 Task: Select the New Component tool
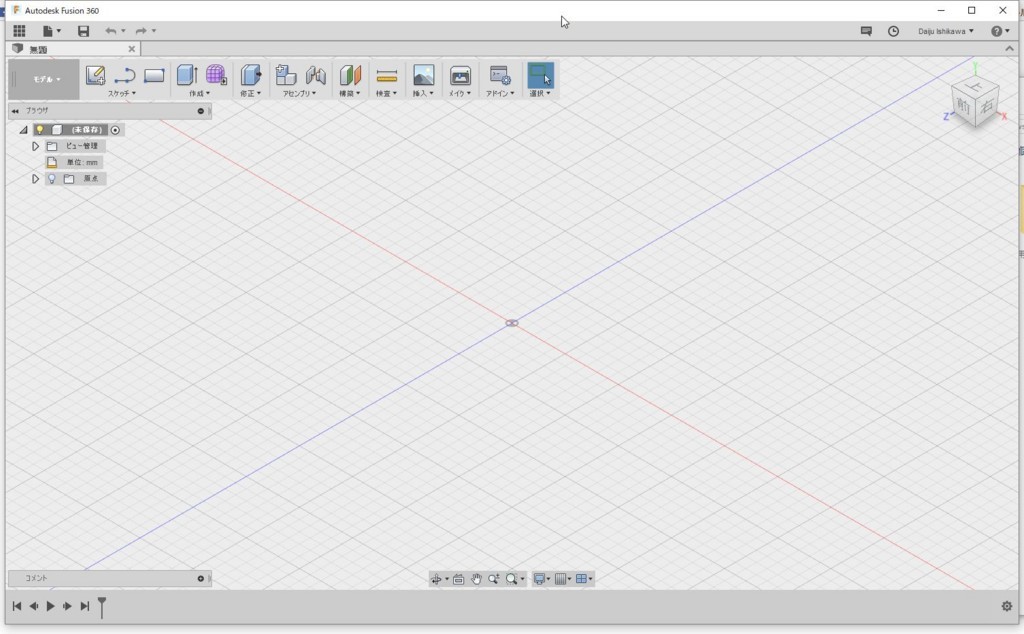coord(285,75)
